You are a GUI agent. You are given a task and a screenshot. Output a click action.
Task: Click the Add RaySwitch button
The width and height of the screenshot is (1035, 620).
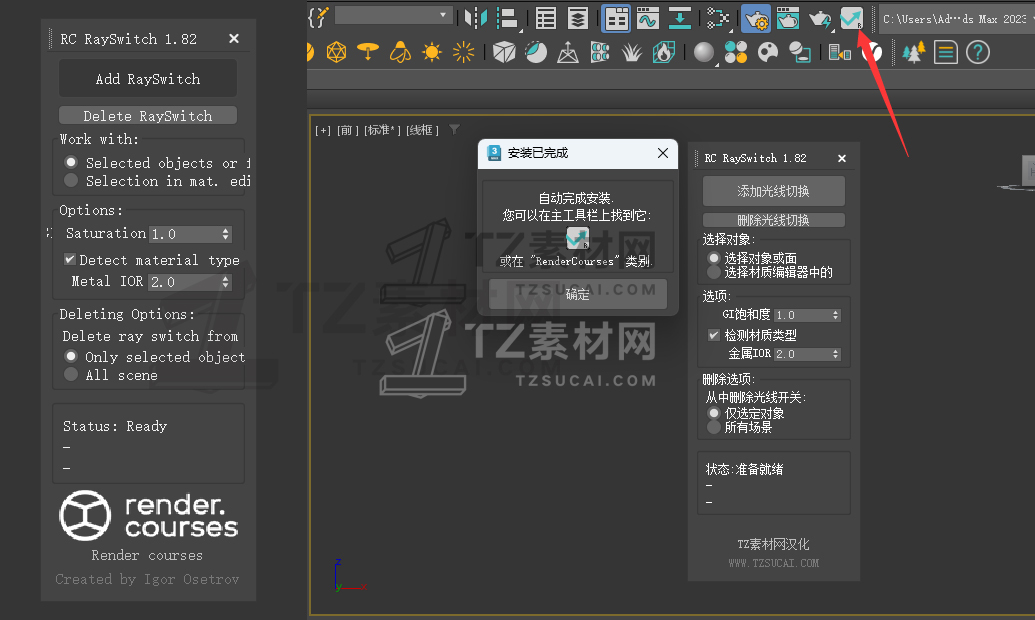point(148,79)
